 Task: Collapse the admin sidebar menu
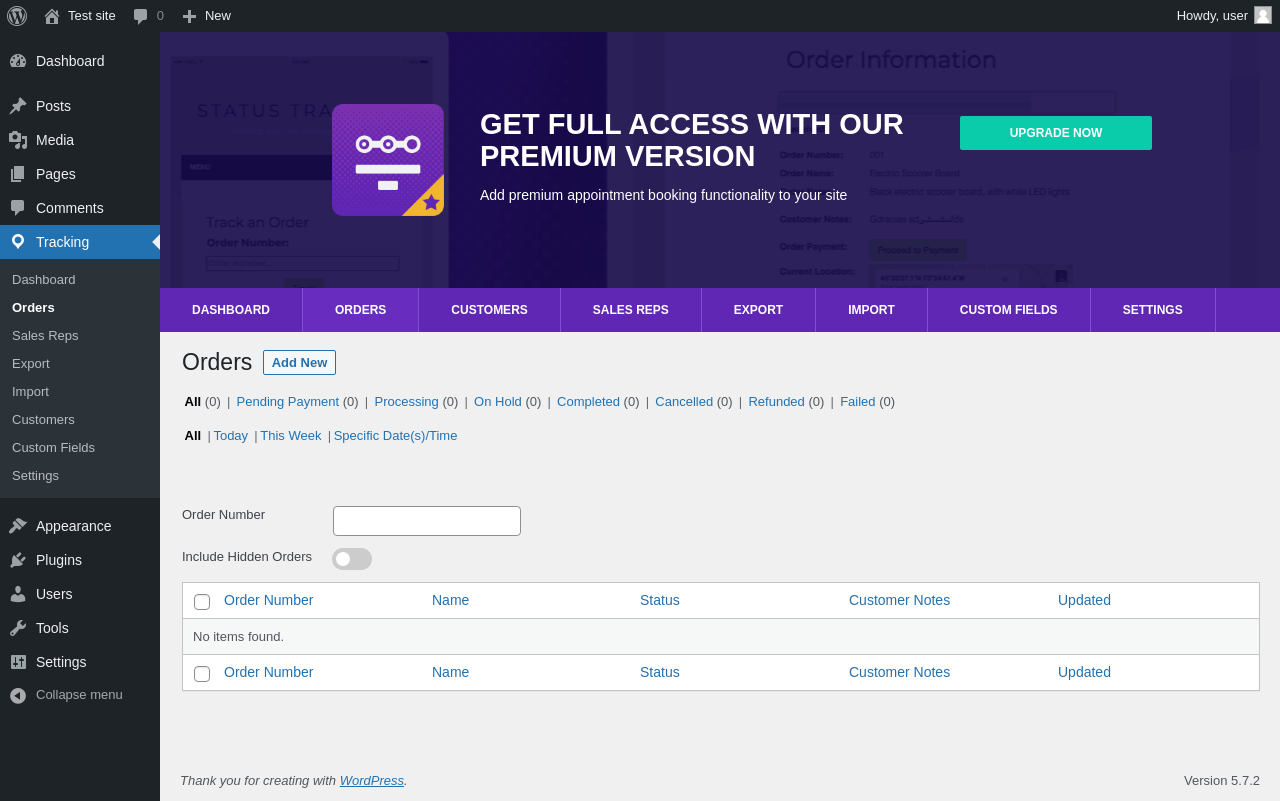[x=66, y=695]
